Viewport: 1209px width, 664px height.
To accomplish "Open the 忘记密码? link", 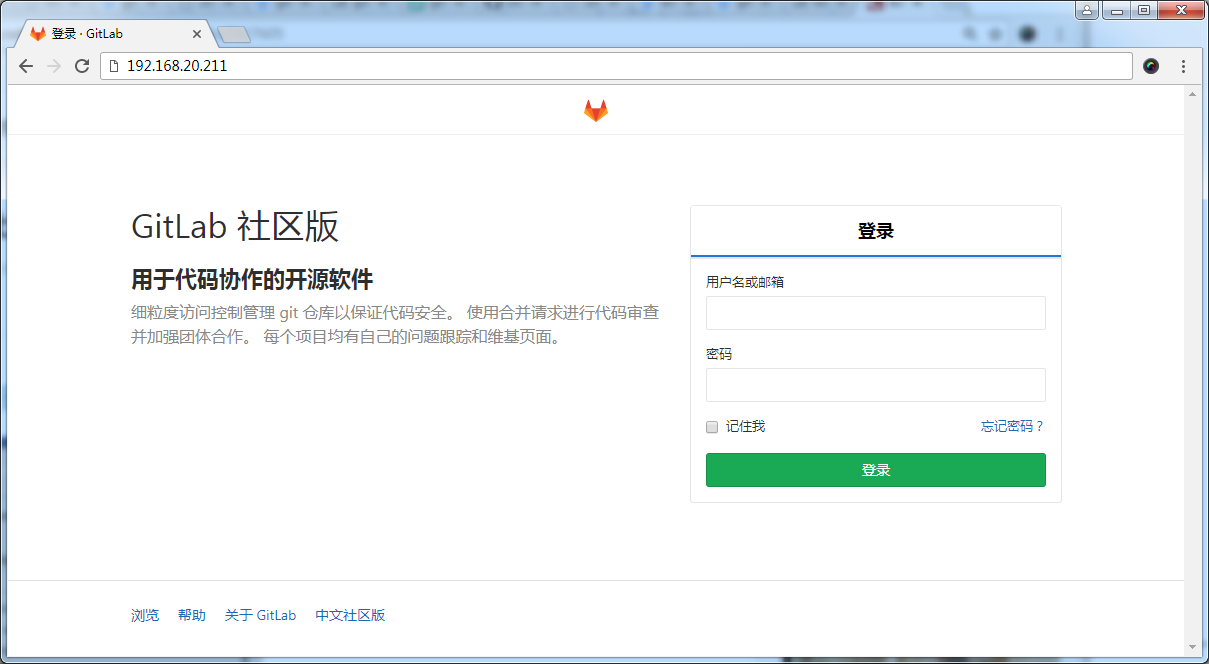I will 1012,426.
